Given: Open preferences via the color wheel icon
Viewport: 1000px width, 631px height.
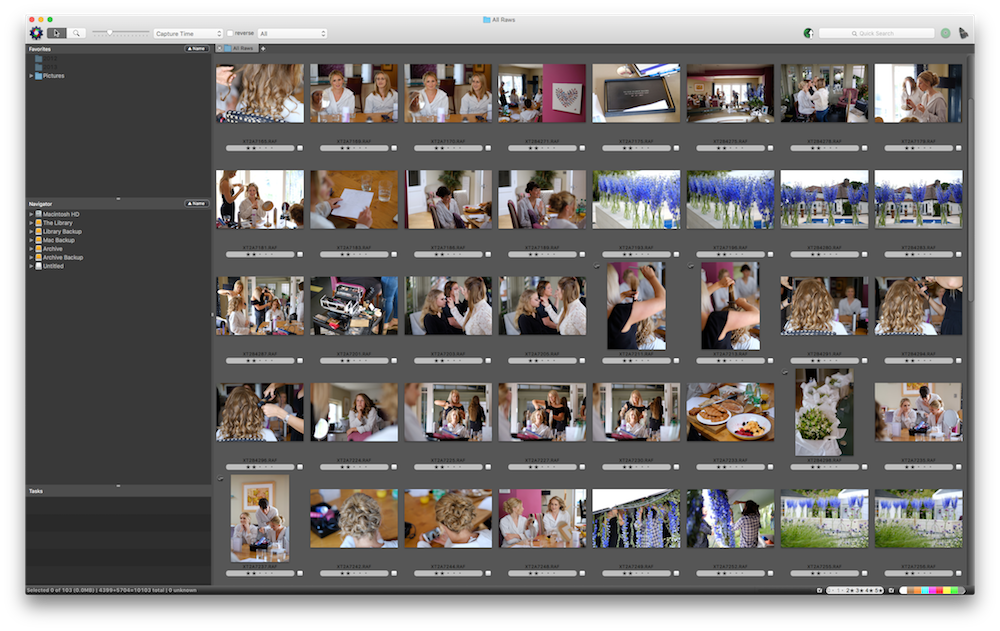Looking at the screenshot, I should coord(36,33).
